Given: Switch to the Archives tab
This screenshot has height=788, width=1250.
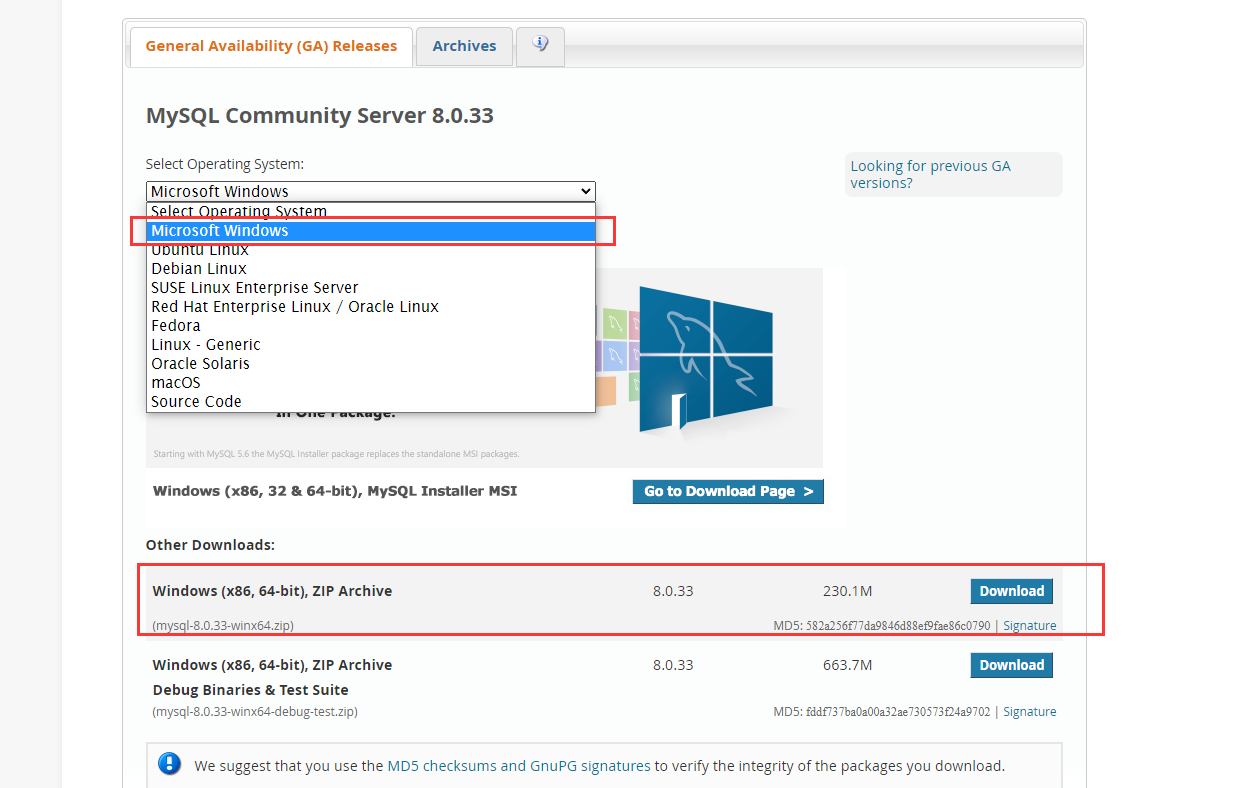Looking at the screenshot, I should (464, 46).
